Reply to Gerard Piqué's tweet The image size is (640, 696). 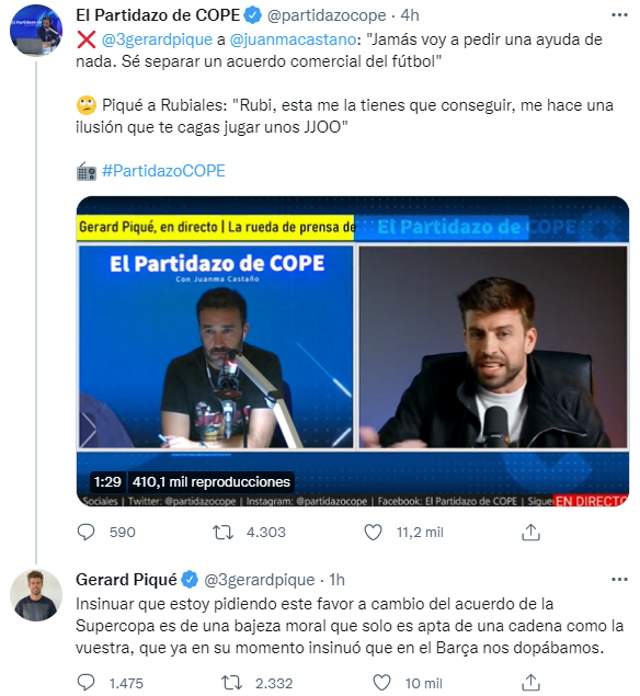click(86, 682)
